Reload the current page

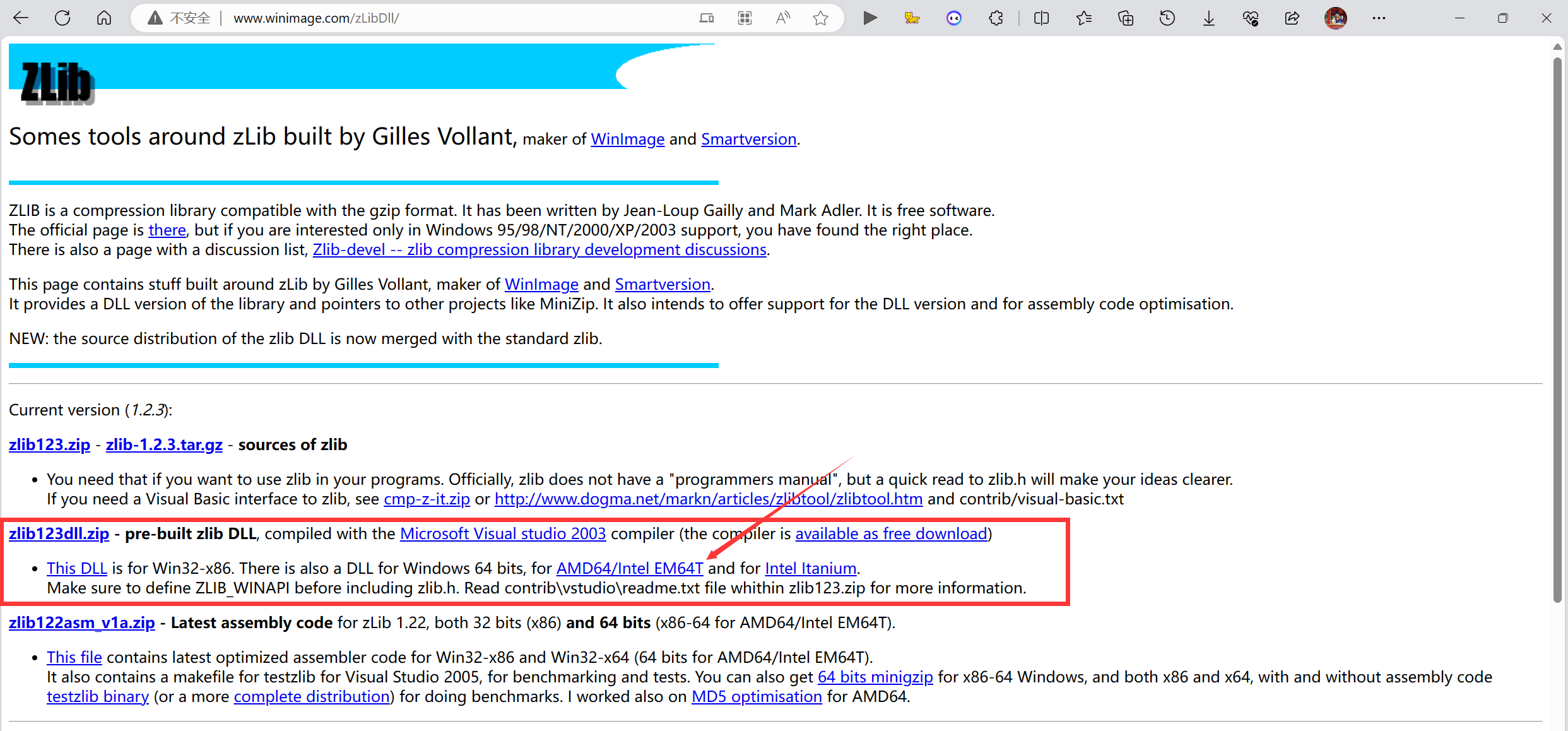coord(62,18)
